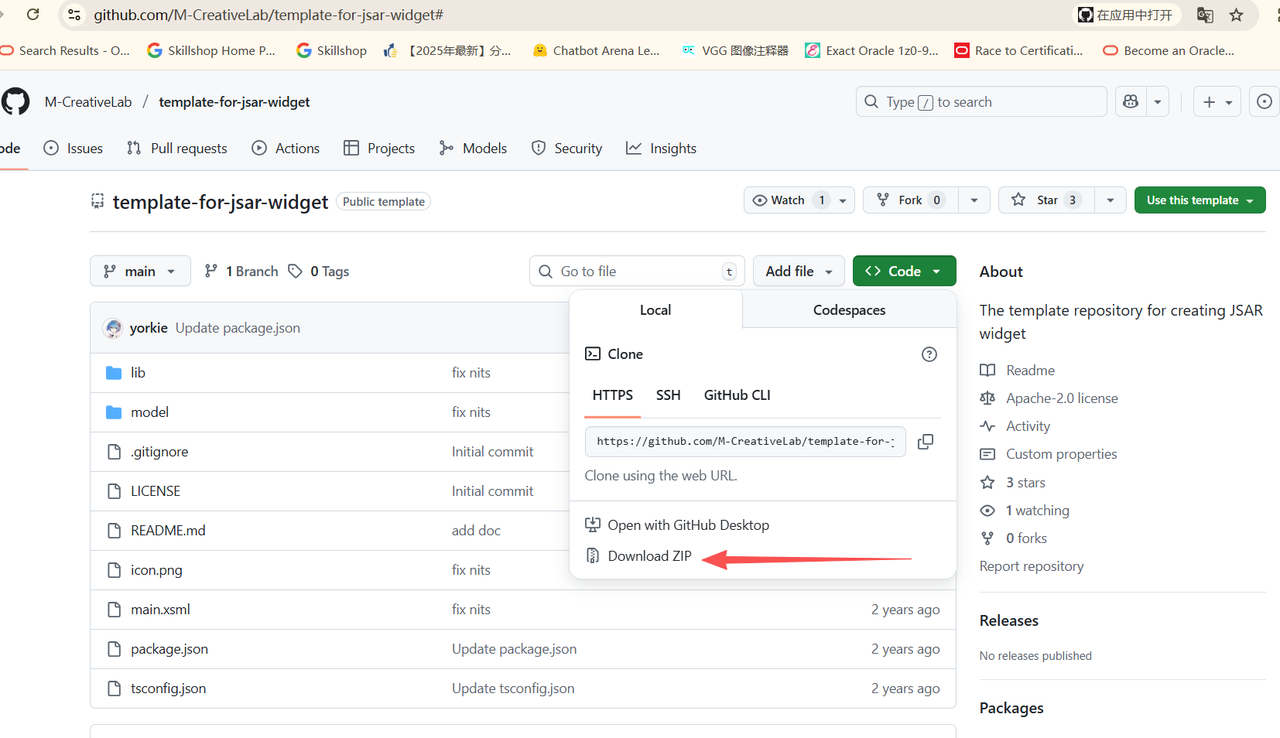This screenshot has width=1280, height=738.
Task: Open package.json file
Action: [170, 649]
